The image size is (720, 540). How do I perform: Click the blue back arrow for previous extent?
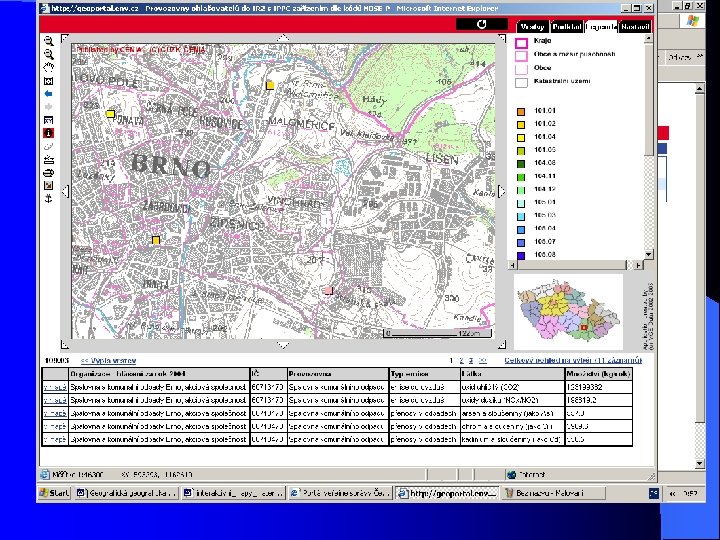(49, 92)
